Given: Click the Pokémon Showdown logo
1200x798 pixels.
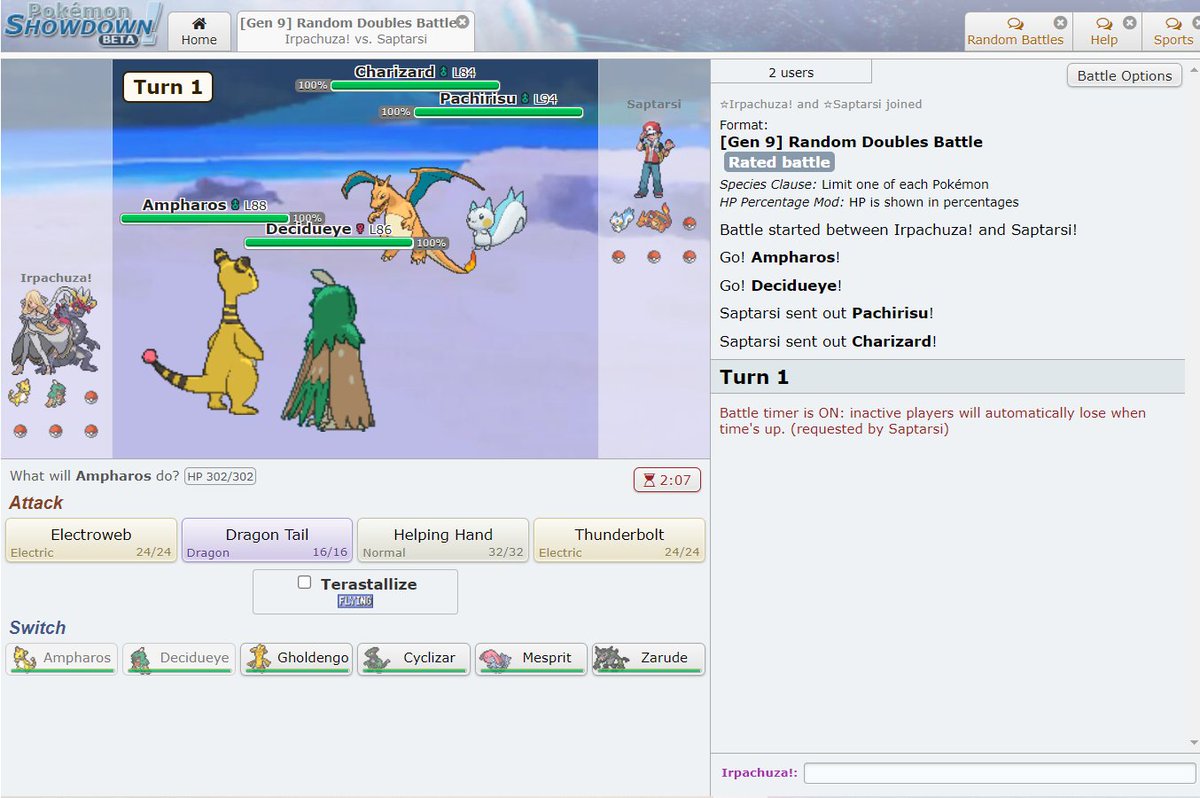Looking at the screenshot, I should coord(81,25).
